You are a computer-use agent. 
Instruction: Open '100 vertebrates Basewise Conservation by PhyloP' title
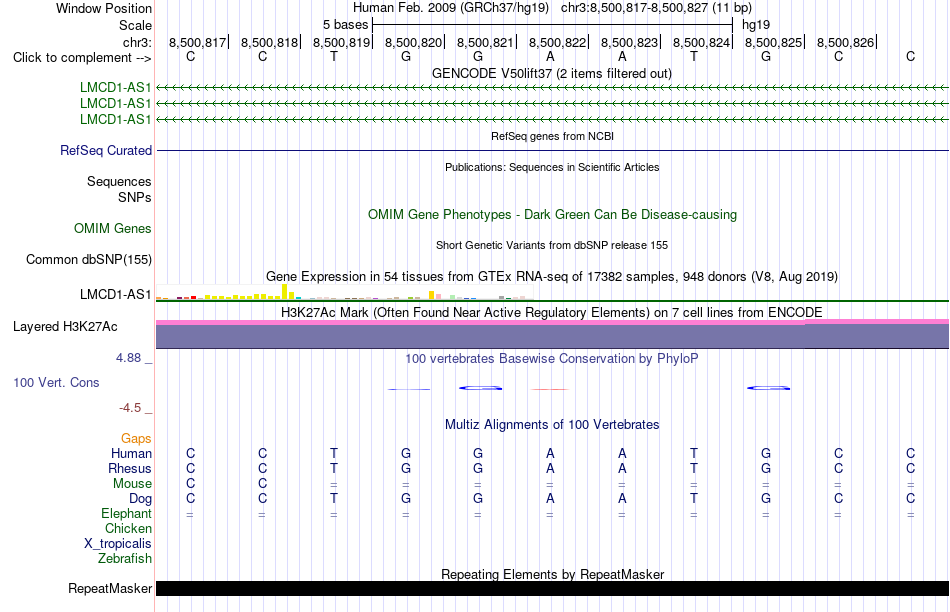click(552, 359)
